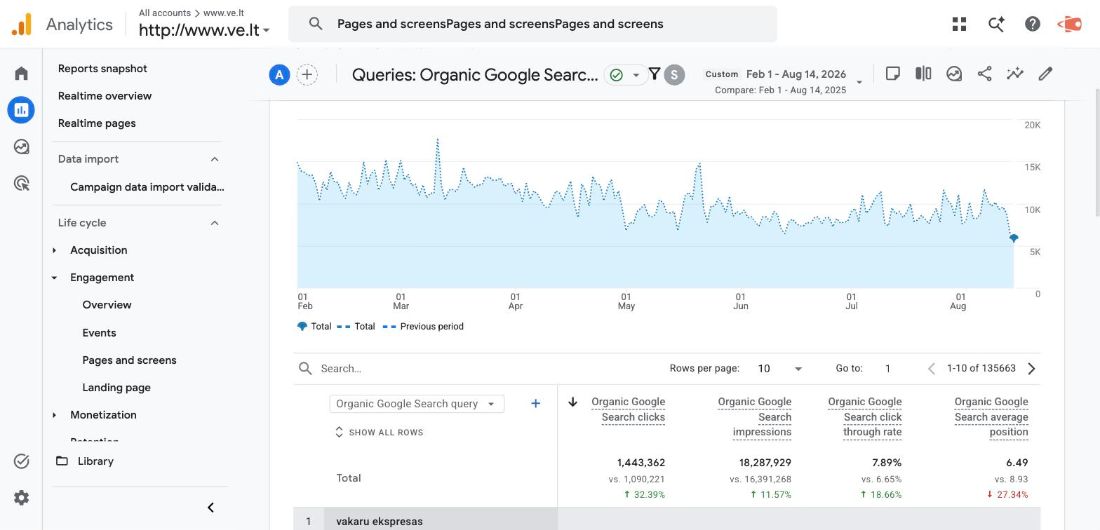The width and height of the screenshot is (1100, 530).
Task: Open the Home icon in left rail
Action: [21, 73]
